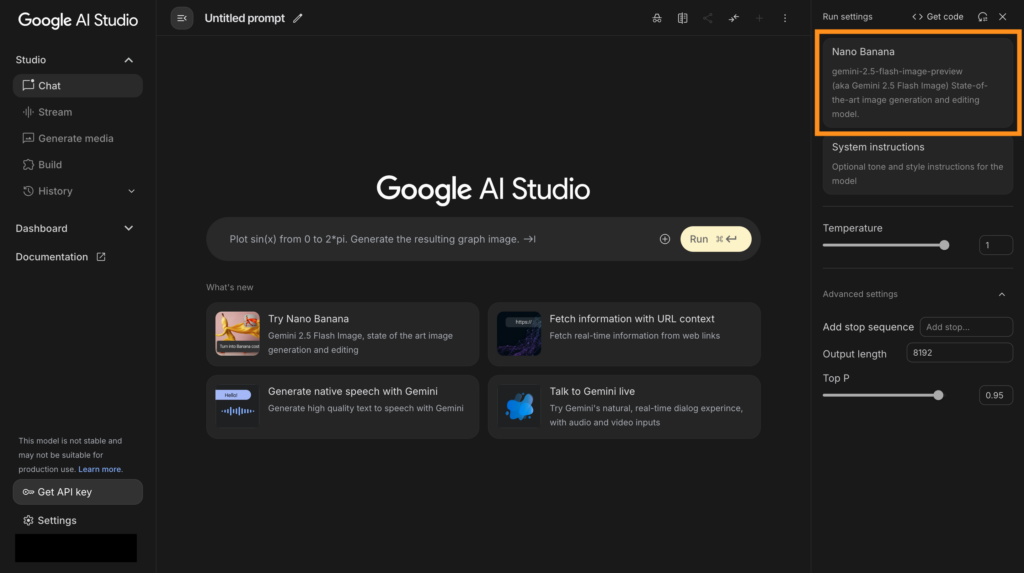Open the Documentation external link
The height and width of the screenshot is (573, 1024).
61,257
